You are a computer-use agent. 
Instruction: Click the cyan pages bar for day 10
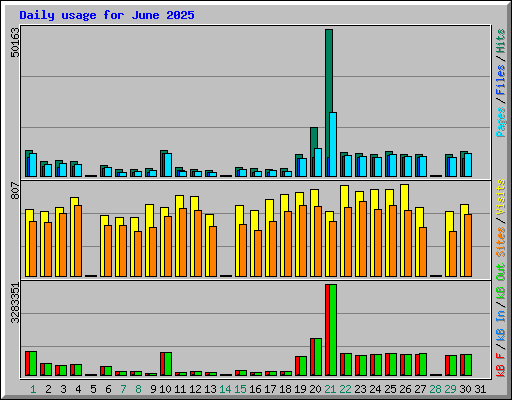[x=168, y=165]
